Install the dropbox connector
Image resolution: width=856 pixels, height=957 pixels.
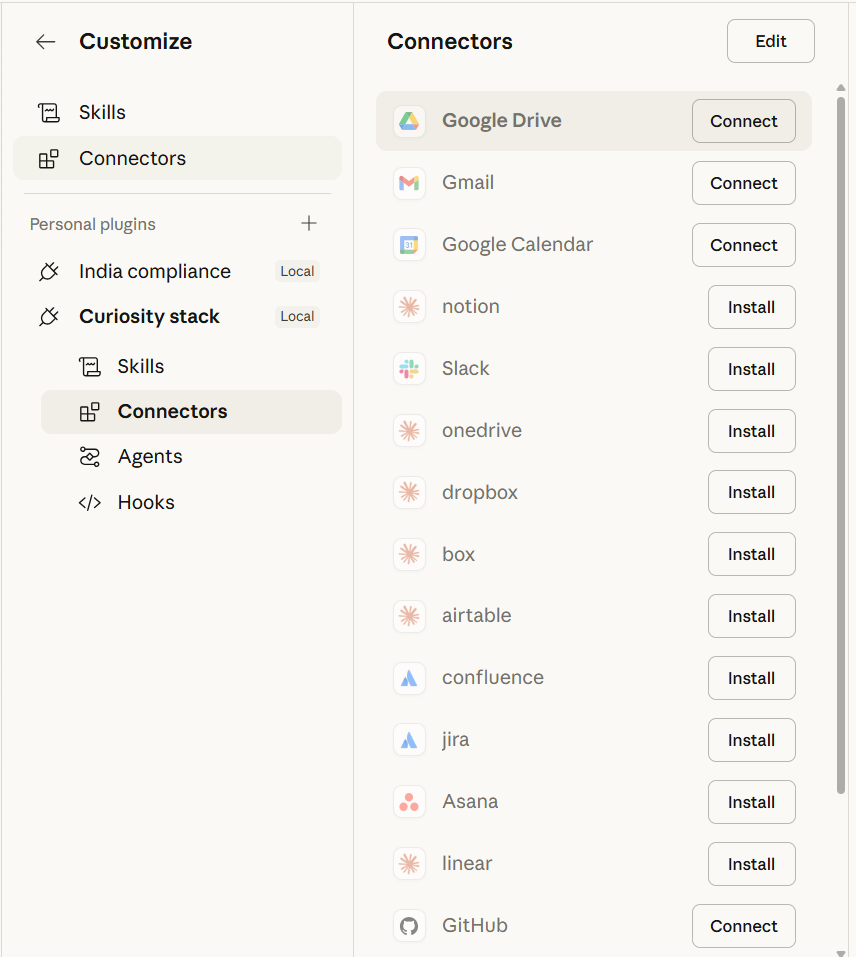[752, 492]
